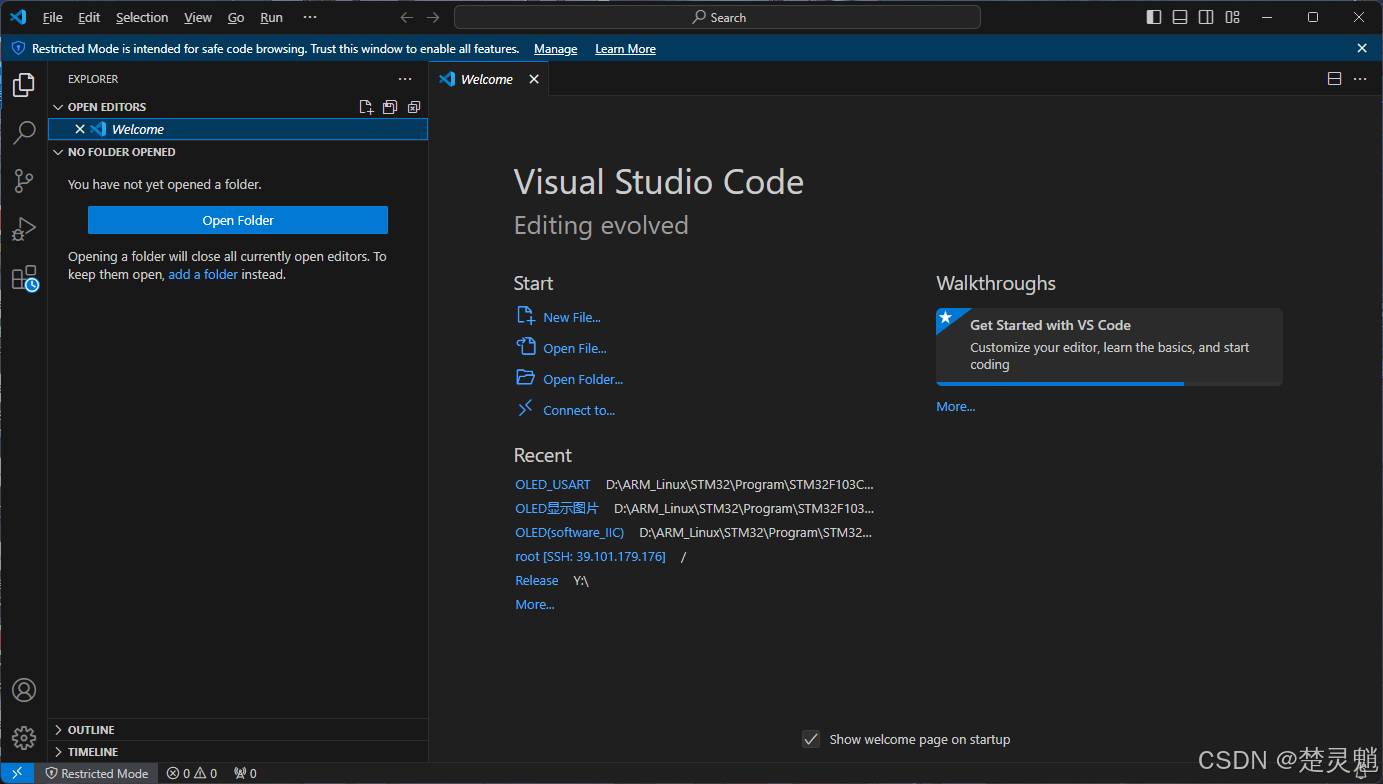Image resolution: width=1383 pixels, height=784 pixels.
Task: Dismiss the Restricted Mode banner
Action: coord(1362,48)
